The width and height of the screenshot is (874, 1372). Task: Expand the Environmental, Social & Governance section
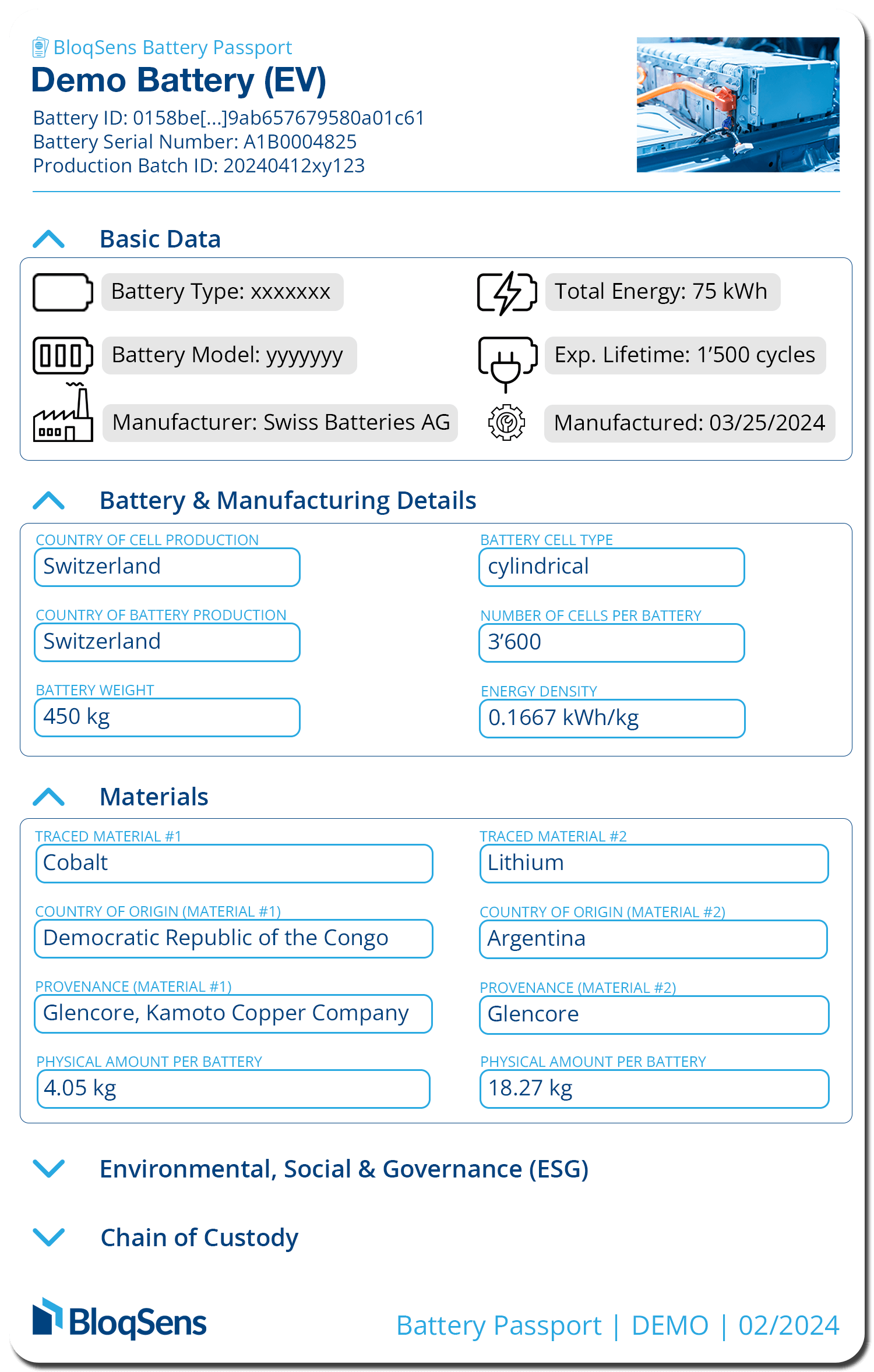49,1168
